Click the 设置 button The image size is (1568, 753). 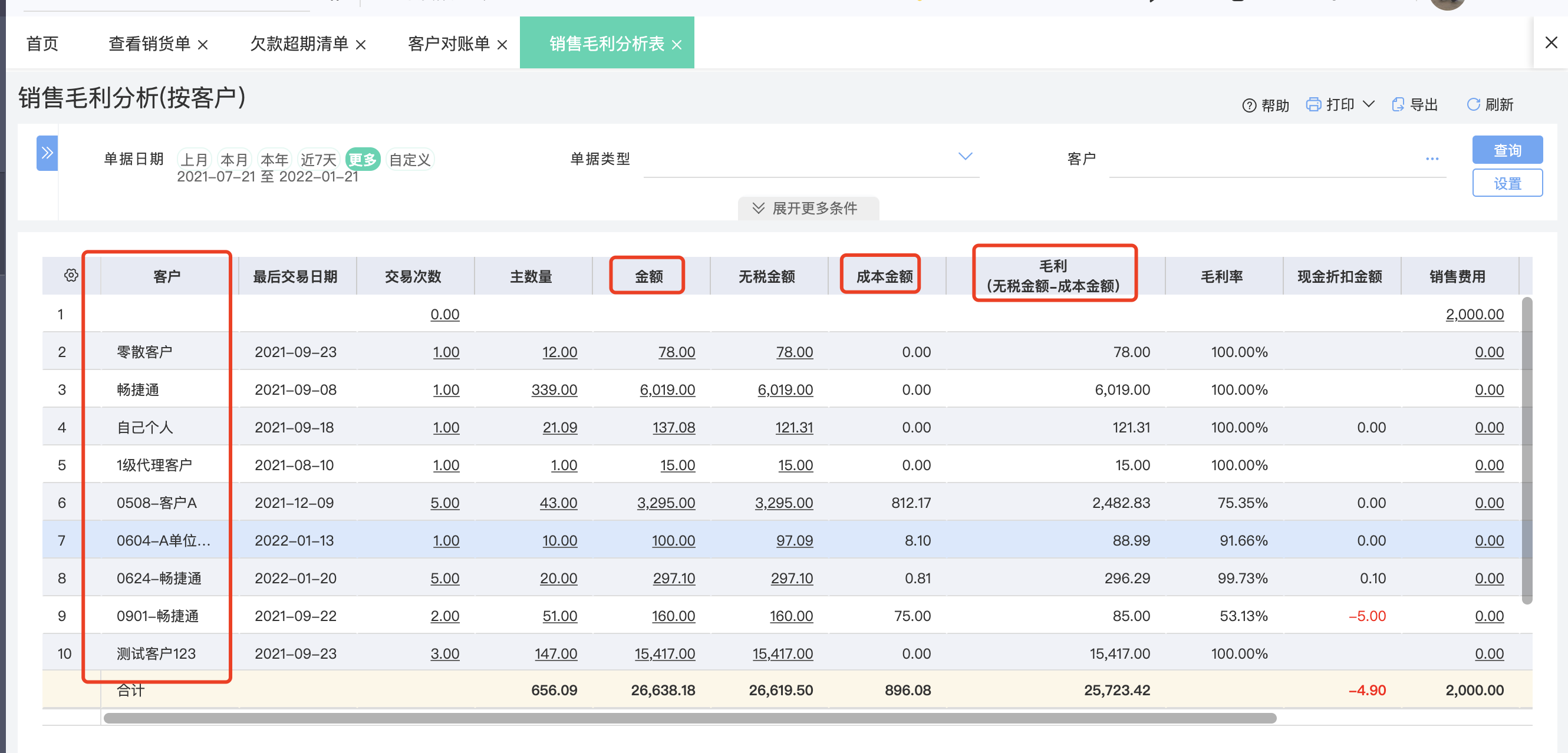click(x=1507, y=183)
